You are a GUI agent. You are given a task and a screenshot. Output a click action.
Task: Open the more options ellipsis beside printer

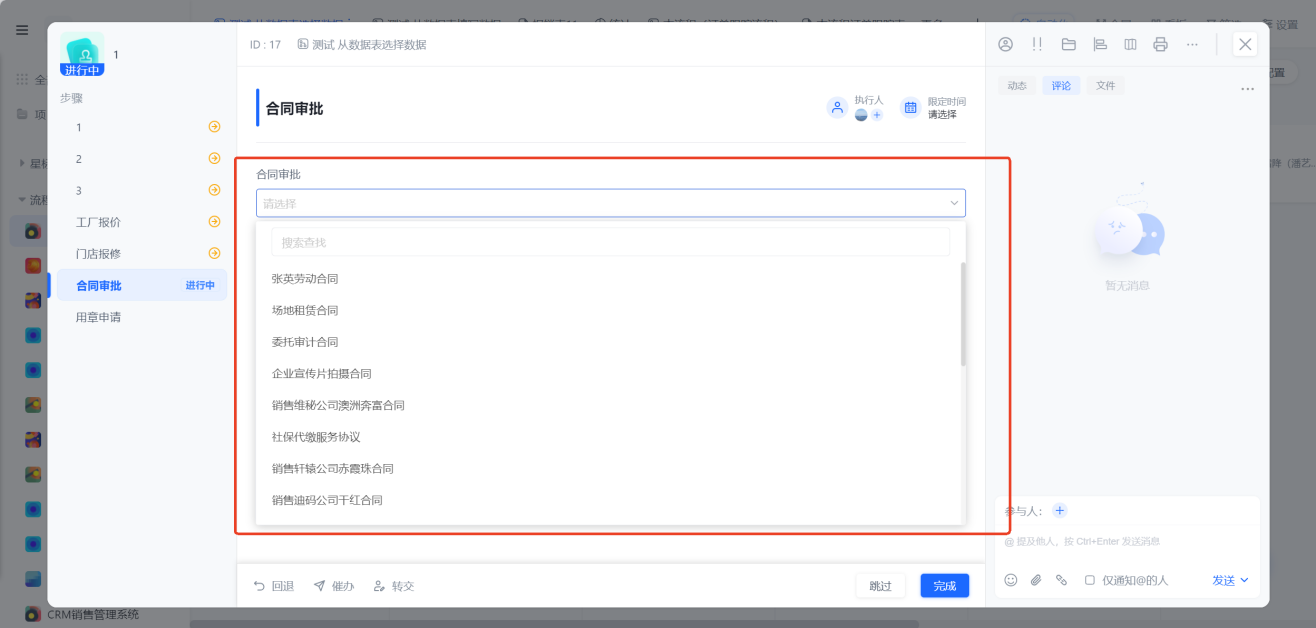click(x=1192, y=44)
